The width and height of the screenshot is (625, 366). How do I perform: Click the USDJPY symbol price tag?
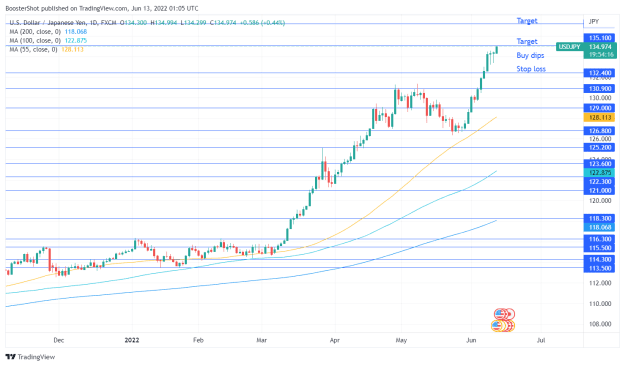(x=569, y=47)
